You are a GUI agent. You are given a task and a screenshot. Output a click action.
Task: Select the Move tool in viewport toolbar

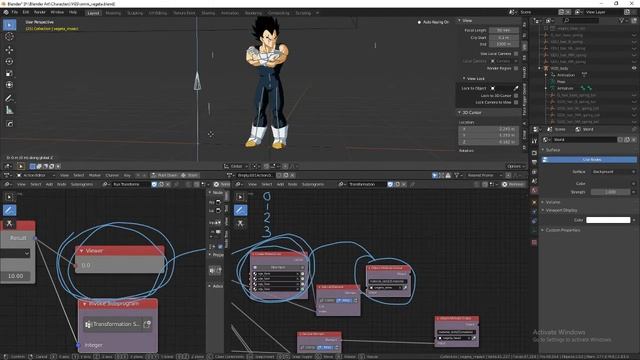click(9, 50)
